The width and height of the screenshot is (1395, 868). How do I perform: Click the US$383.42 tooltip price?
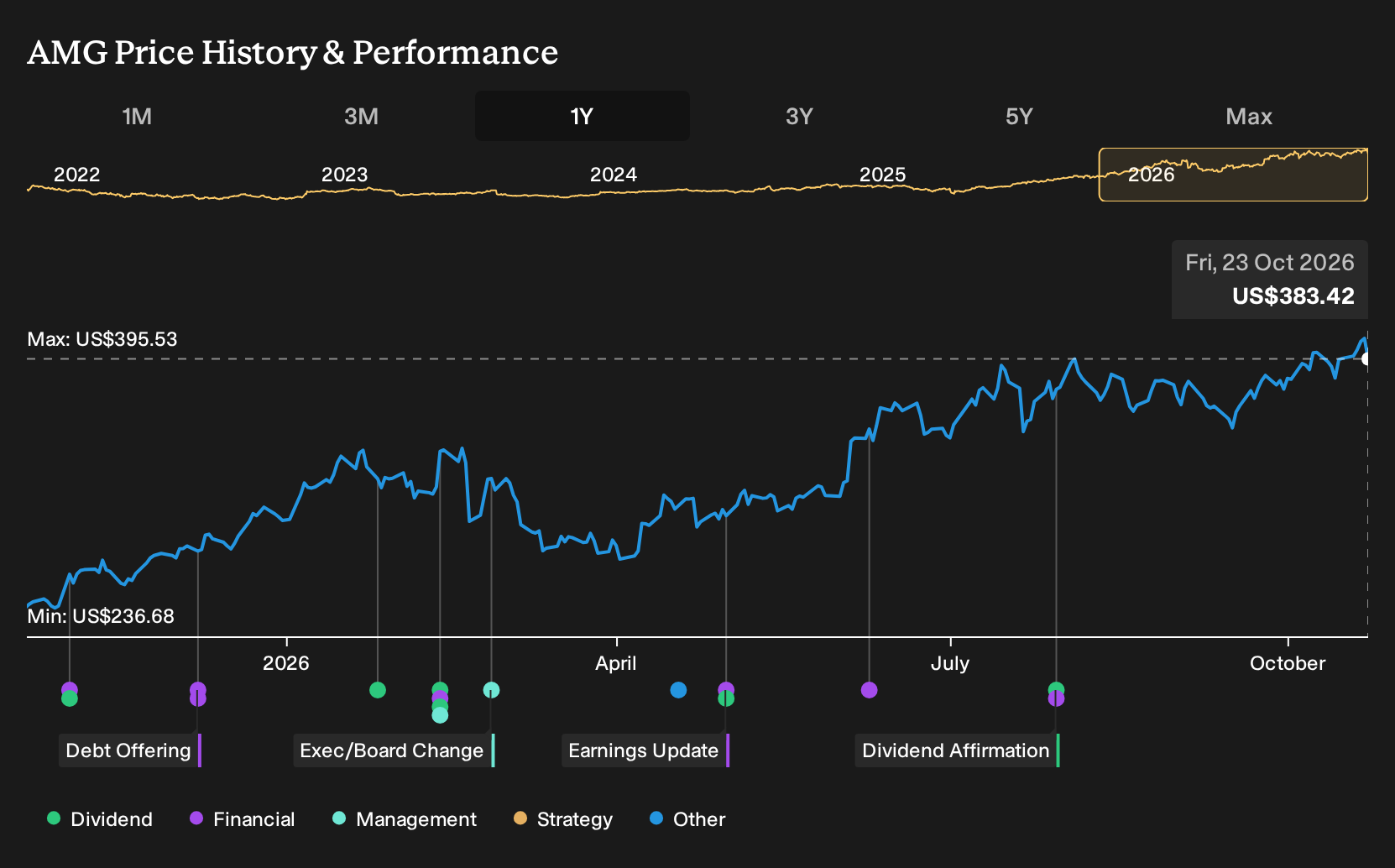[x=1293, y=295]
